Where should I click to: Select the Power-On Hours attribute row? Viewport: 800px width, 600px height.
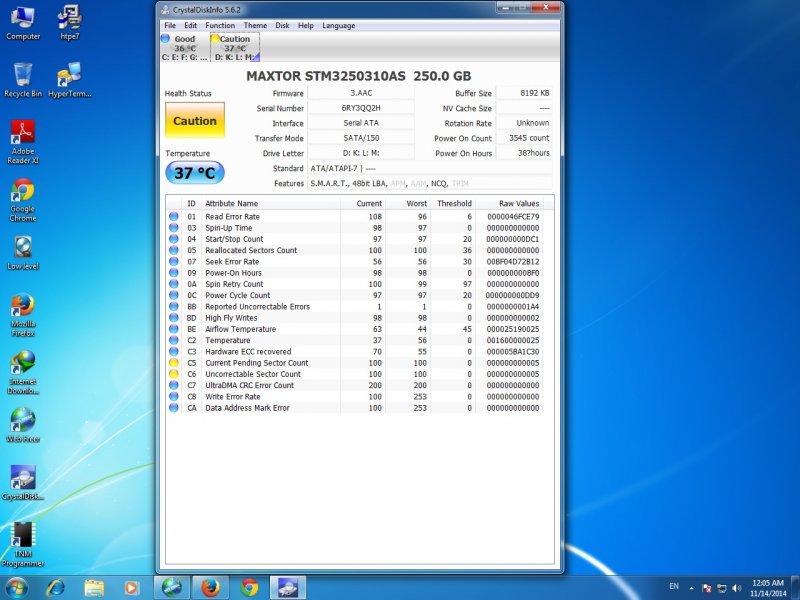coord(355,273)
